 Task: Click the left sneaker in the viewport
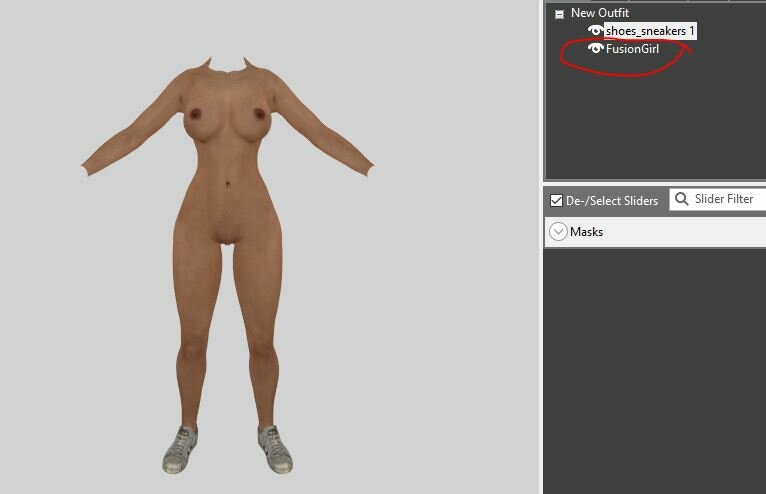pyautogui.click(x=180, y=450)
